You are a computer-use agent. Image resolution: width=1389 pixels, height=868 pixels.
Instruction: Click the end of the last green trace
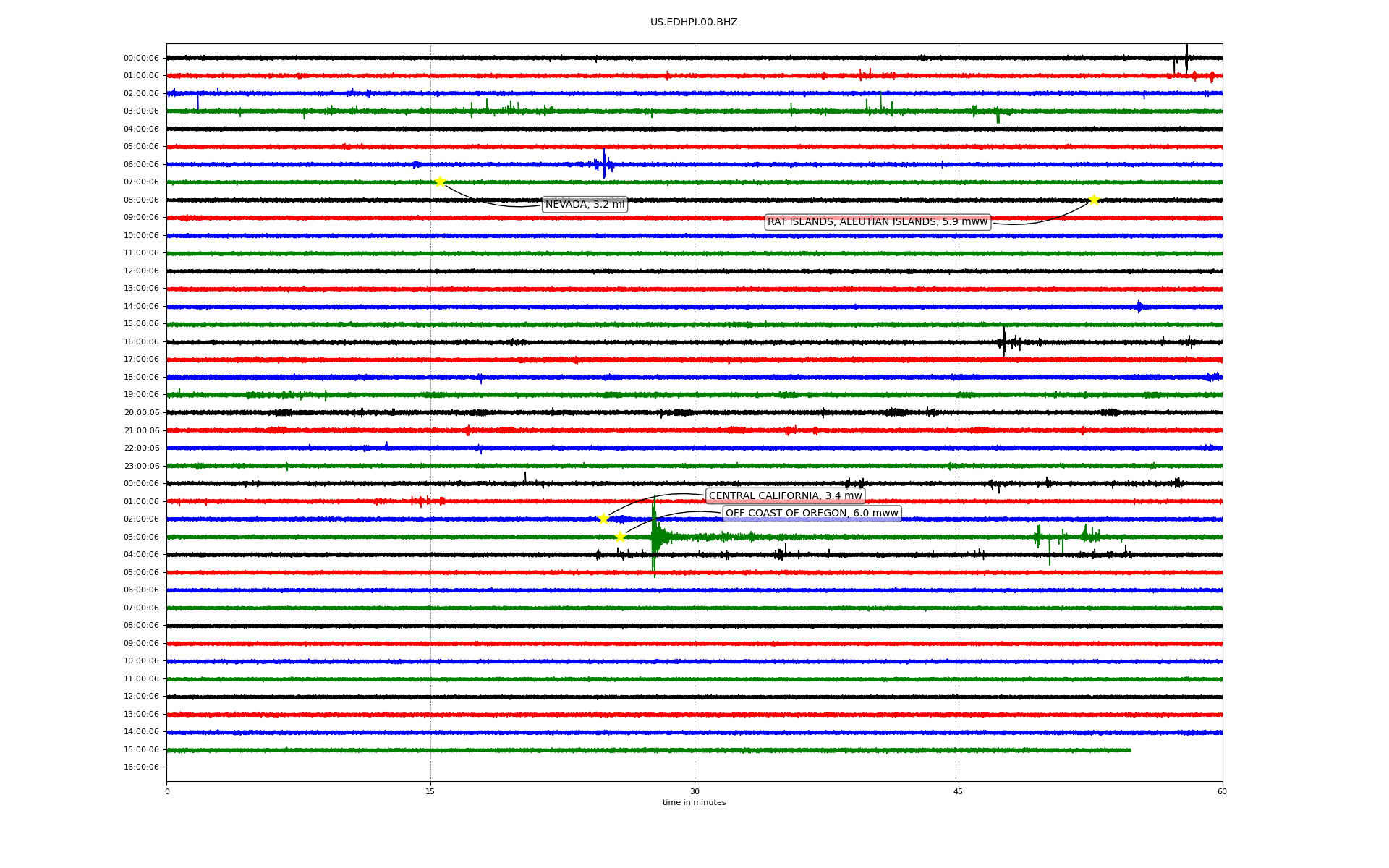point(1130,750)
